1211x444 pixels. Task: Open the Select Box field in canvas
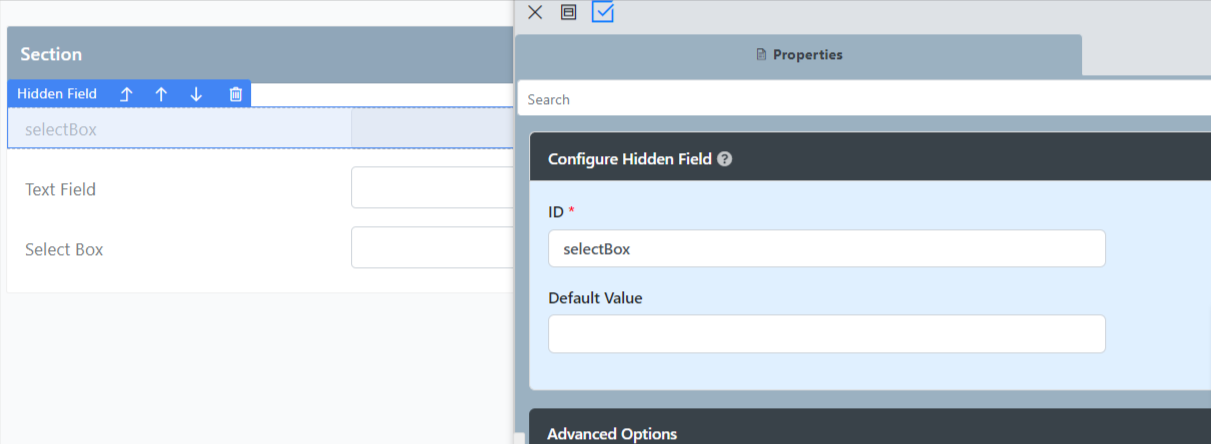point(432,248)
